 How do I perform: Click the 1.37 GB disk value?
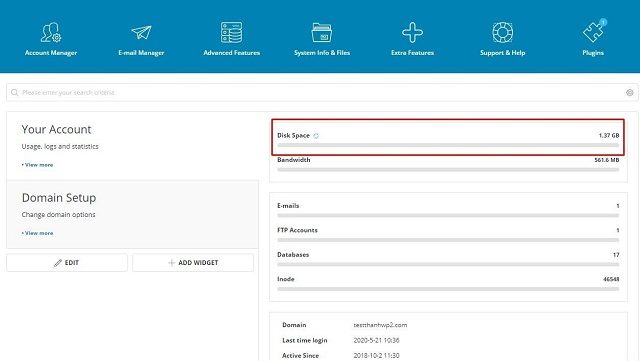pos(609,135)
